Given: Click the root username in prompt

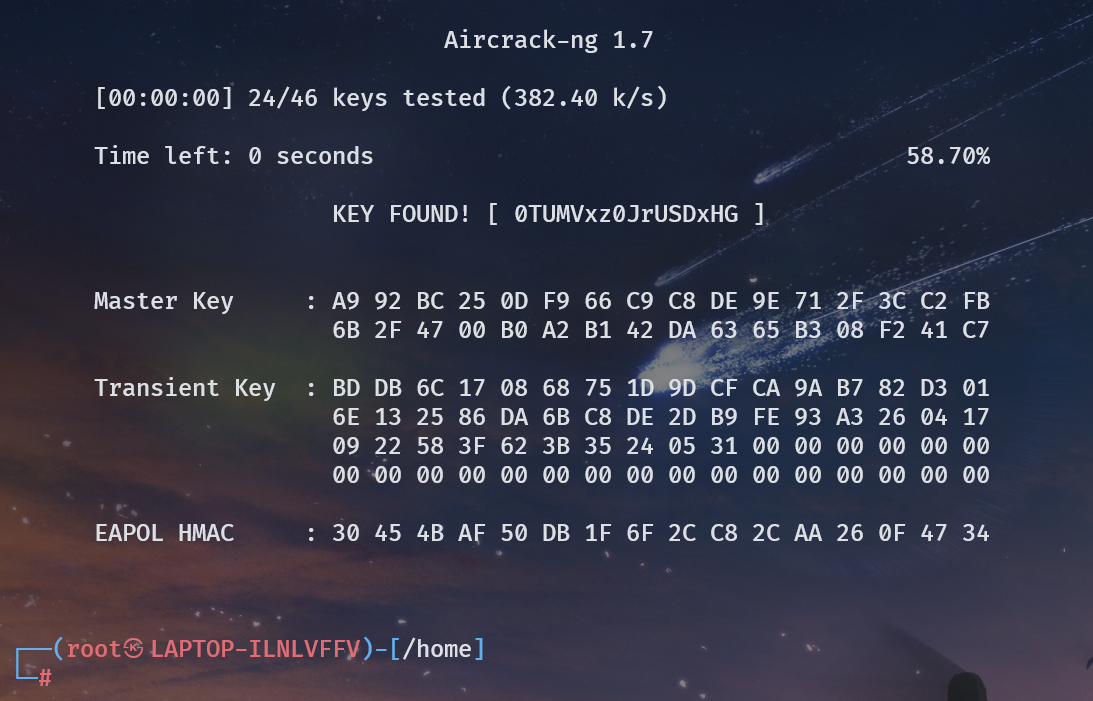Looking at the screenshot, I should pyautogui.click(x=94, y=649).
